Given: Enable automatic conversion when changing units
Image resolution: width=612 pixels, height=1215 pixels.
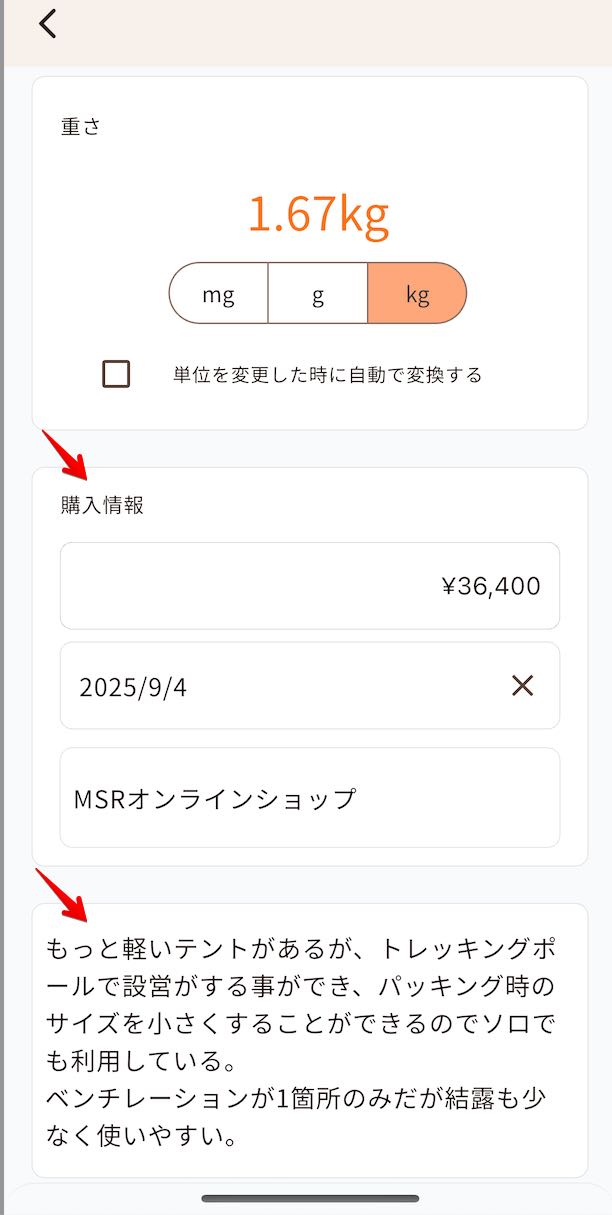Looking at the screenshot, I should click(x=117, y=373).
